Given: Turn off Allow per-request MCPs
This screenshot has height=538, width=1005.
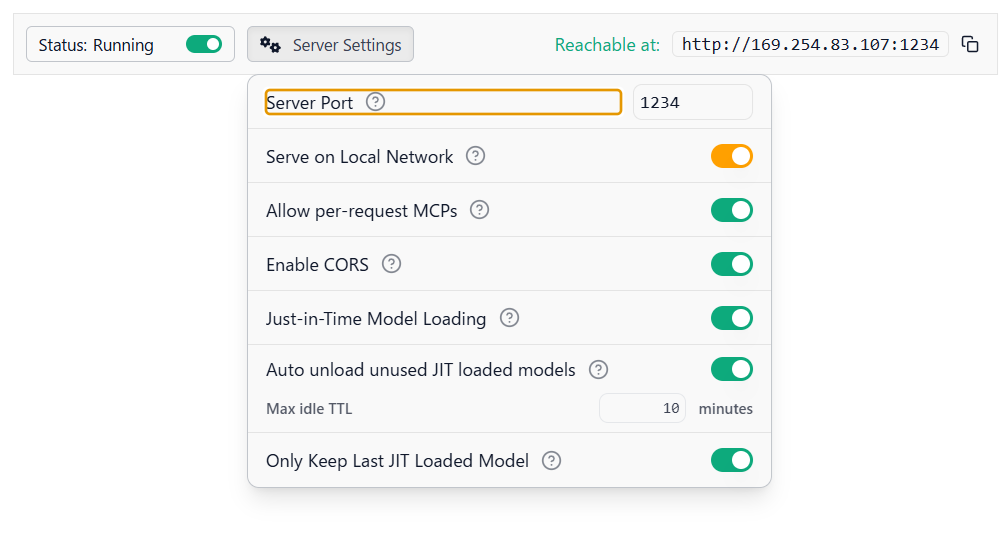Looking at the screenshot, I should (731, 210).
